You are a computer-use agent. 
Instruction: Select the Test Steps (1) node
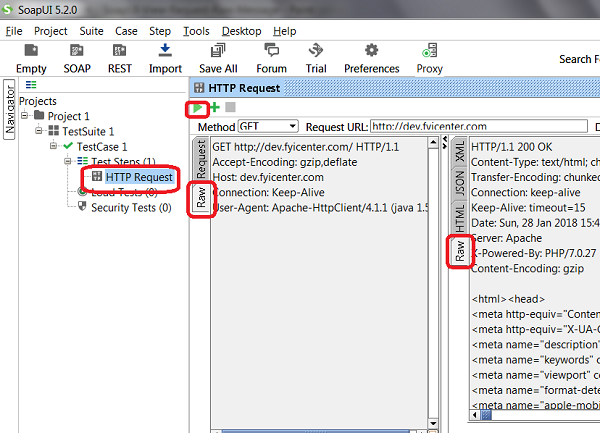coord(123,161)
